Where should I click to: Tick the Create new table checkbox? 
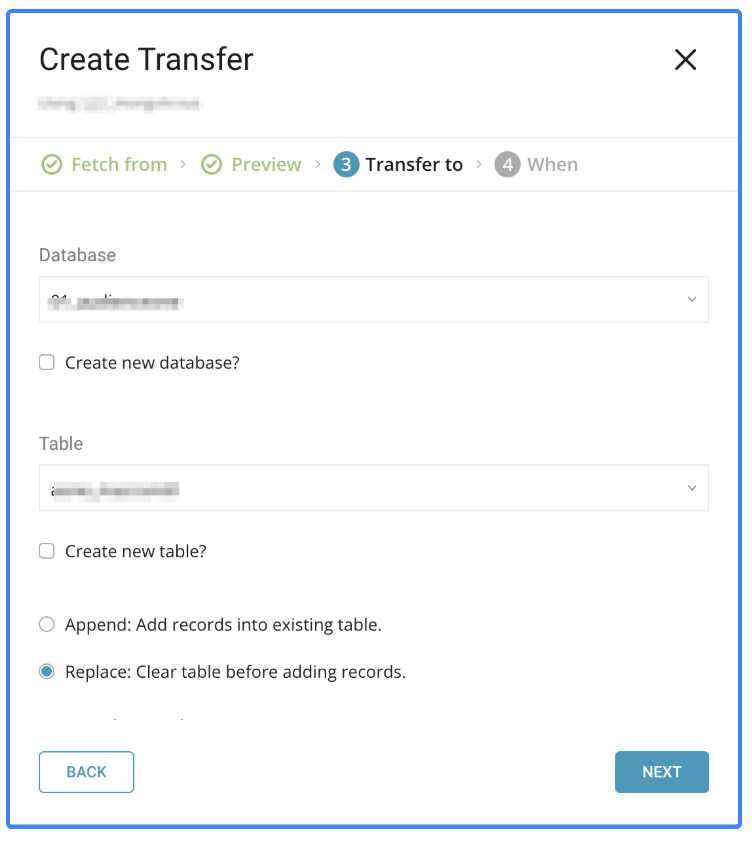pos(47,551)
